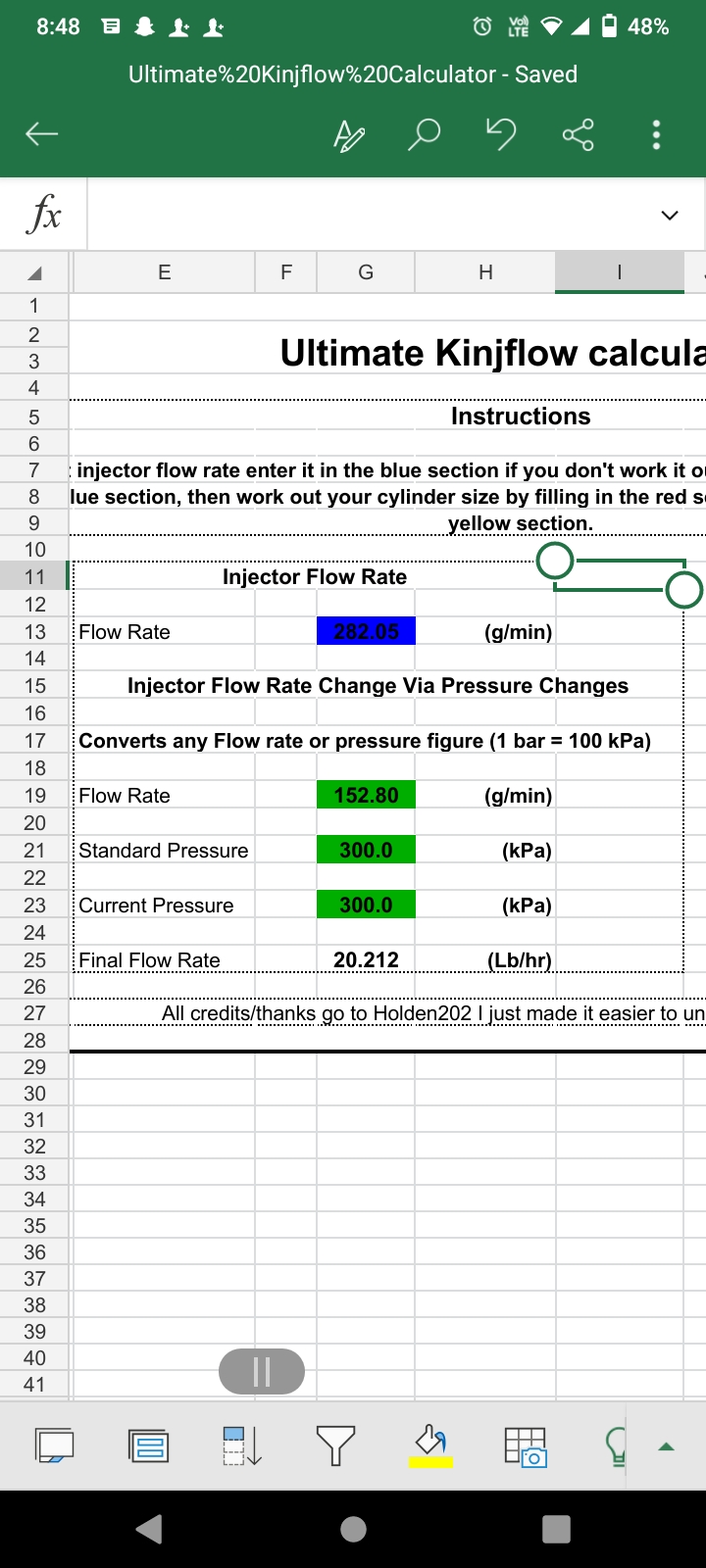This screenshot has height=1568, width=706.
Task: Select the blue 282.05 flow rate cell
Action: 366,631
